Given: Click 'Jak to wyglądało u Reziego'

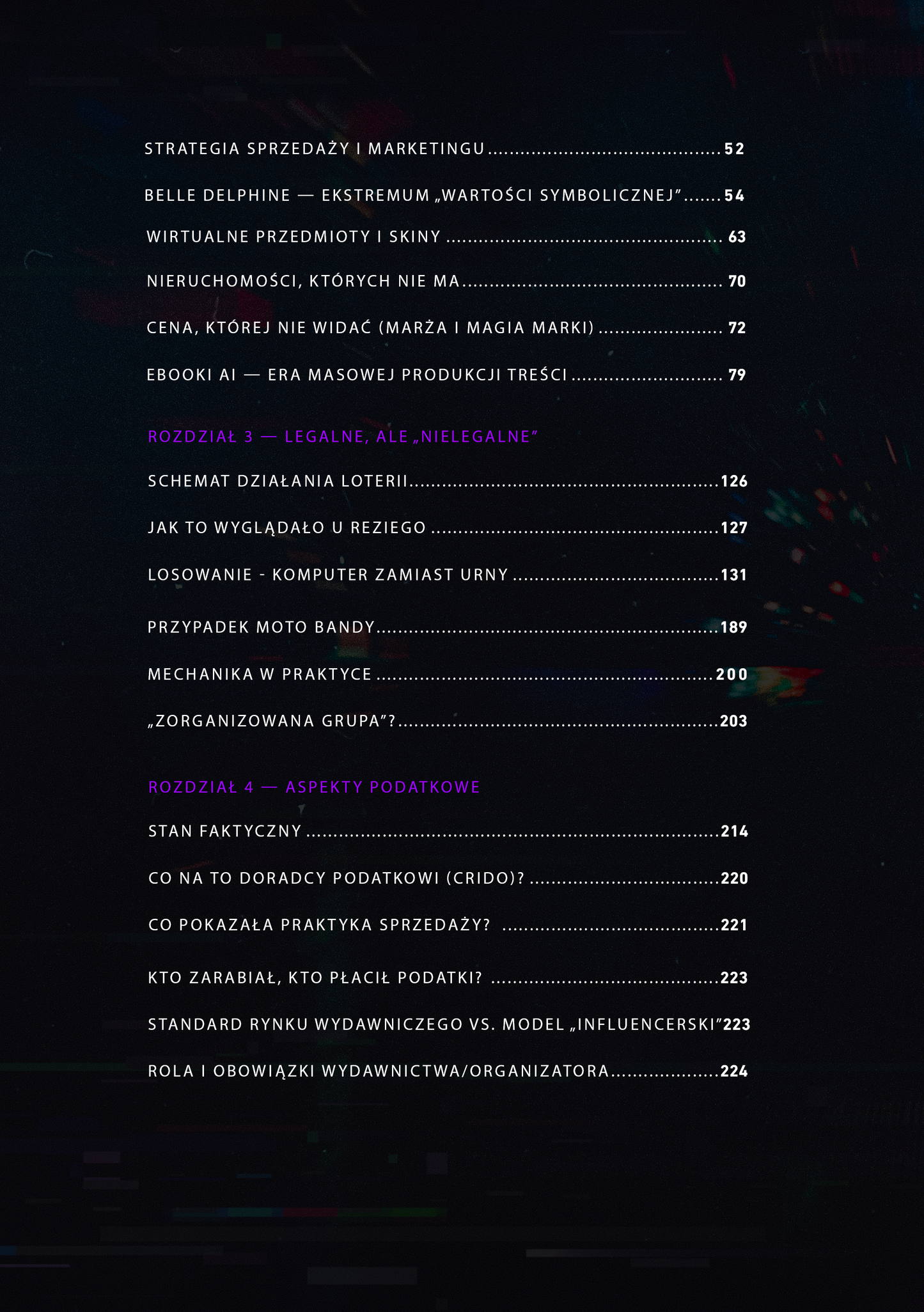Looking at the screenshot, I should point(448,528).
